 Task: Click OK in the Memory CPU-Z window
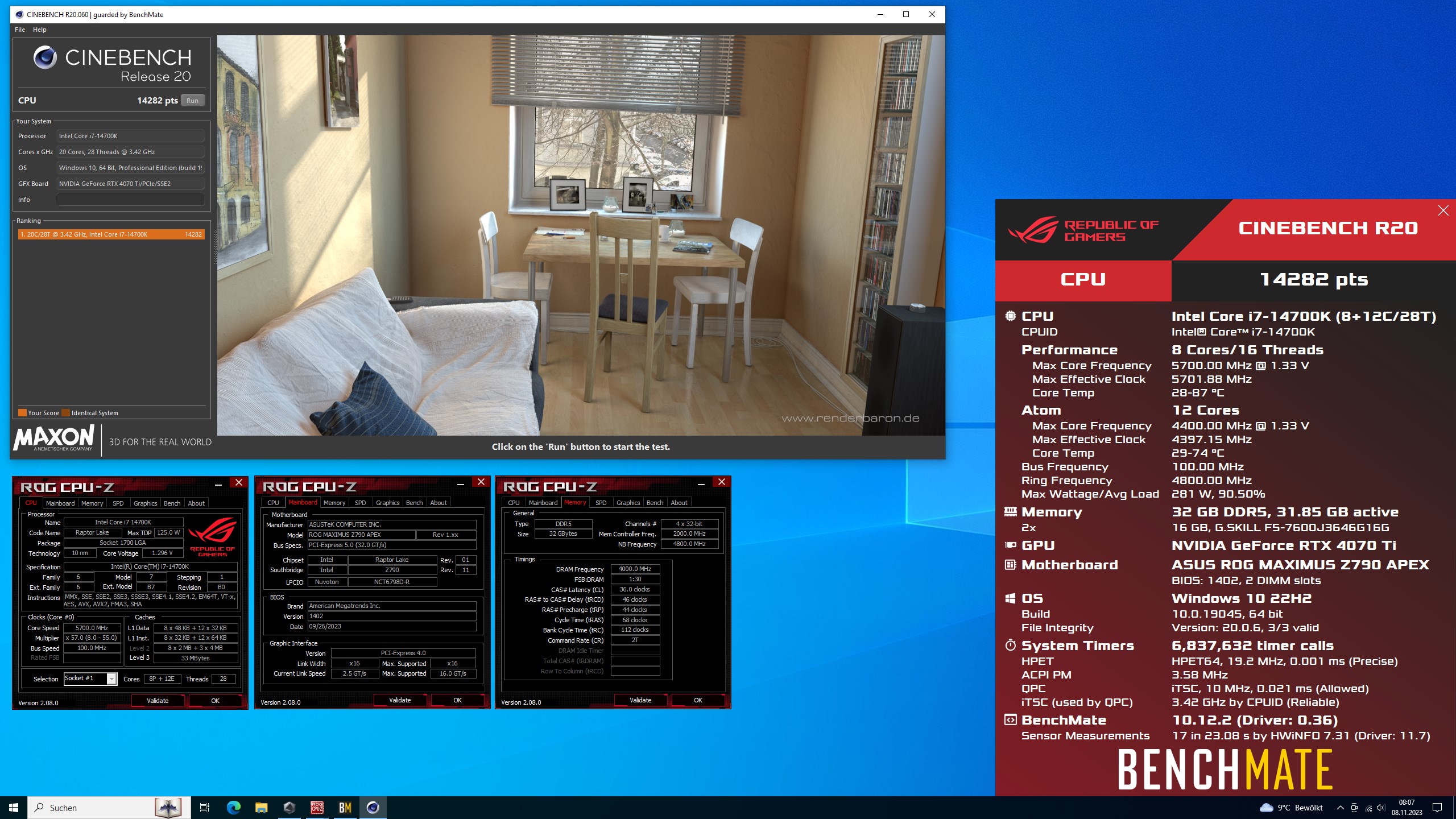[x=698, y=700]
